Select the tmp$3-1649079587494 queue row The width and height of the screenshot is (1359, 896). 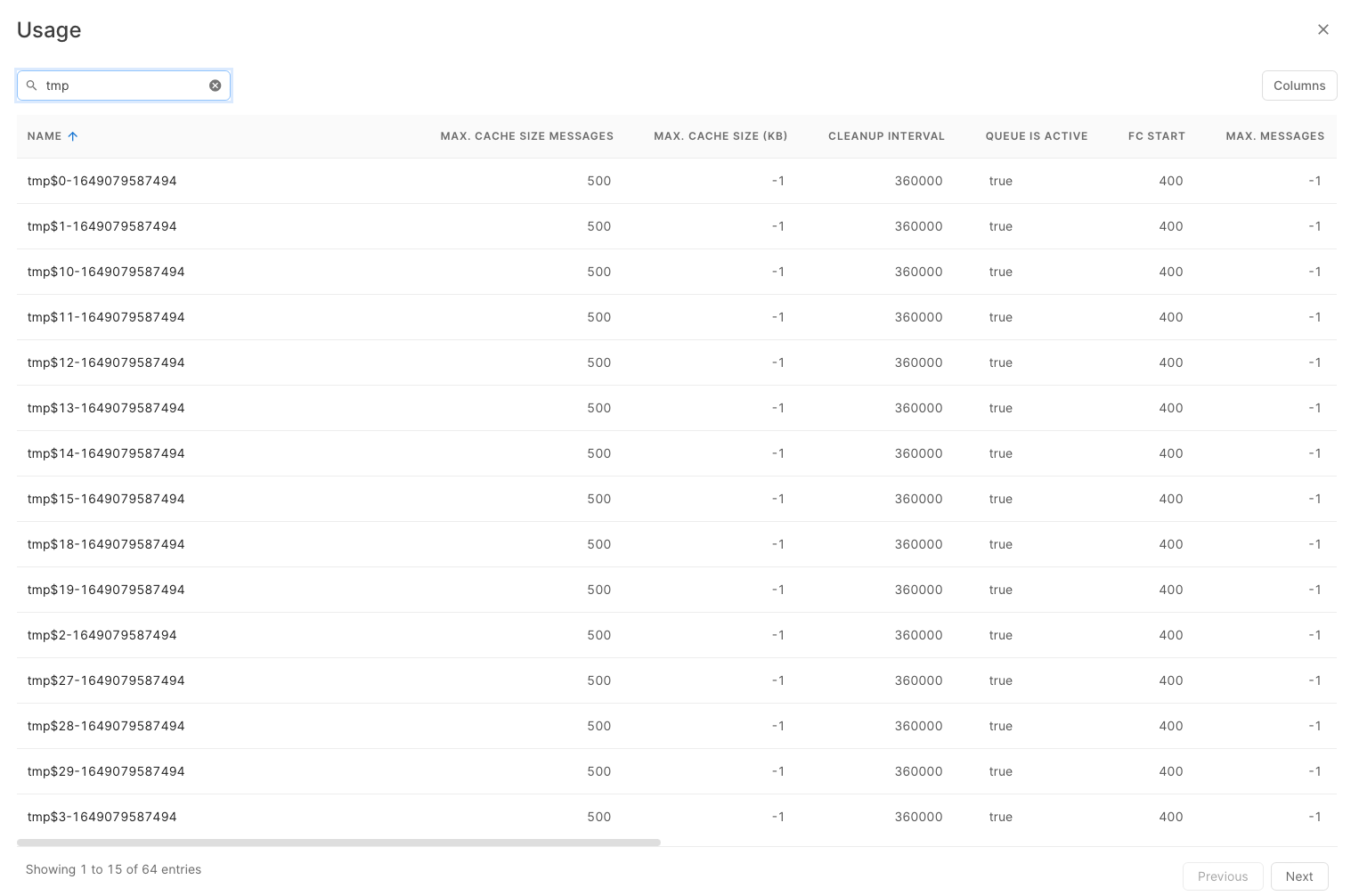click(x=102, y=817)
